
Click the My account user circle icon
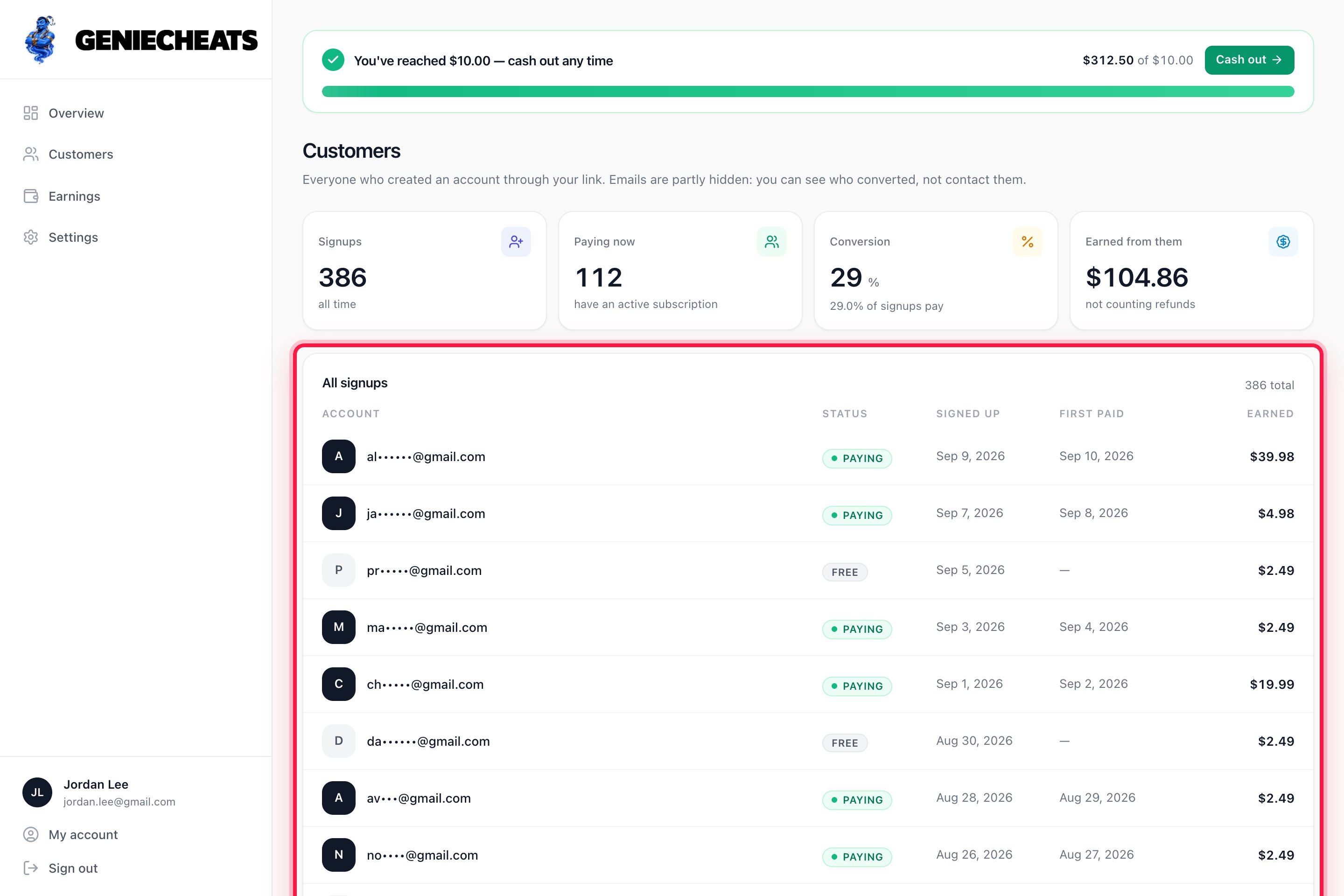(x=31, y=834)
